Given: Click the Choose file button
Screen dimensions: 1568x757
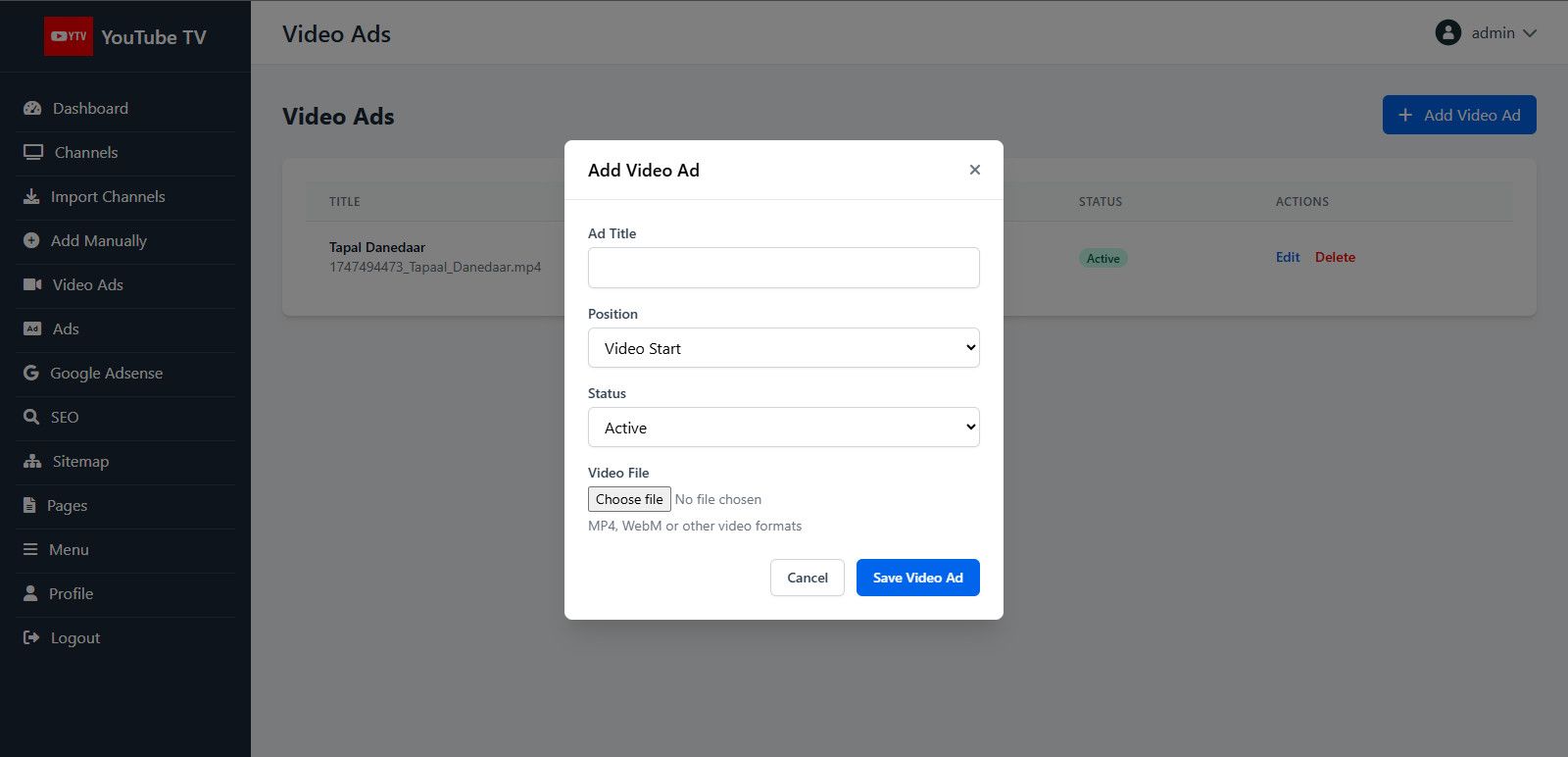Looking at the screenshot, I should [629, 499].
